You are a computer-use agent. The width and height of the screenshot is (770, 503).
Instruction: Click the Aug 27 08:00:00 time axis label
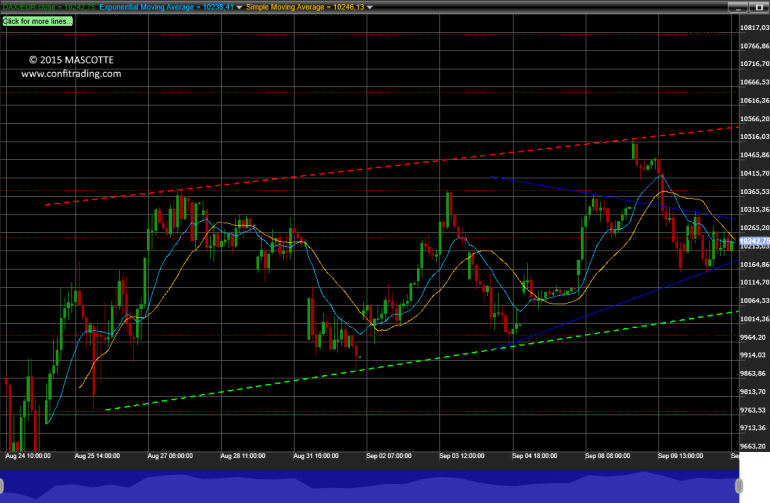[x=170, y=456]
